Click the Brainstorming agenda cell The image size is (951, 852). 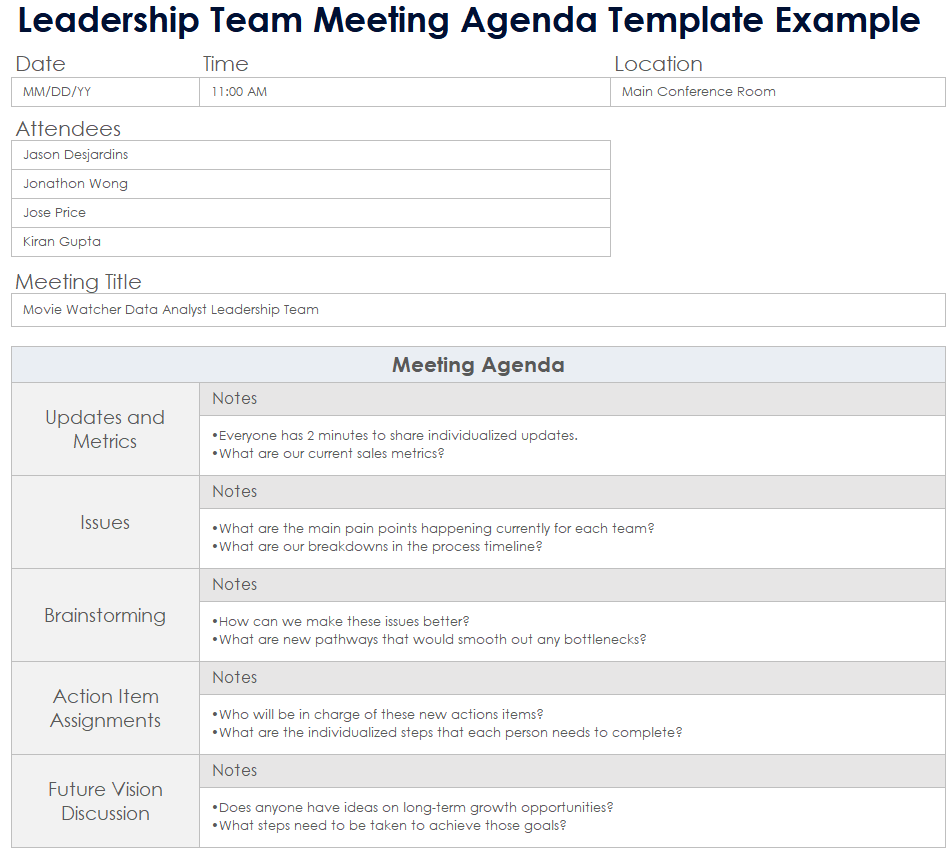(x=105, y=615)
